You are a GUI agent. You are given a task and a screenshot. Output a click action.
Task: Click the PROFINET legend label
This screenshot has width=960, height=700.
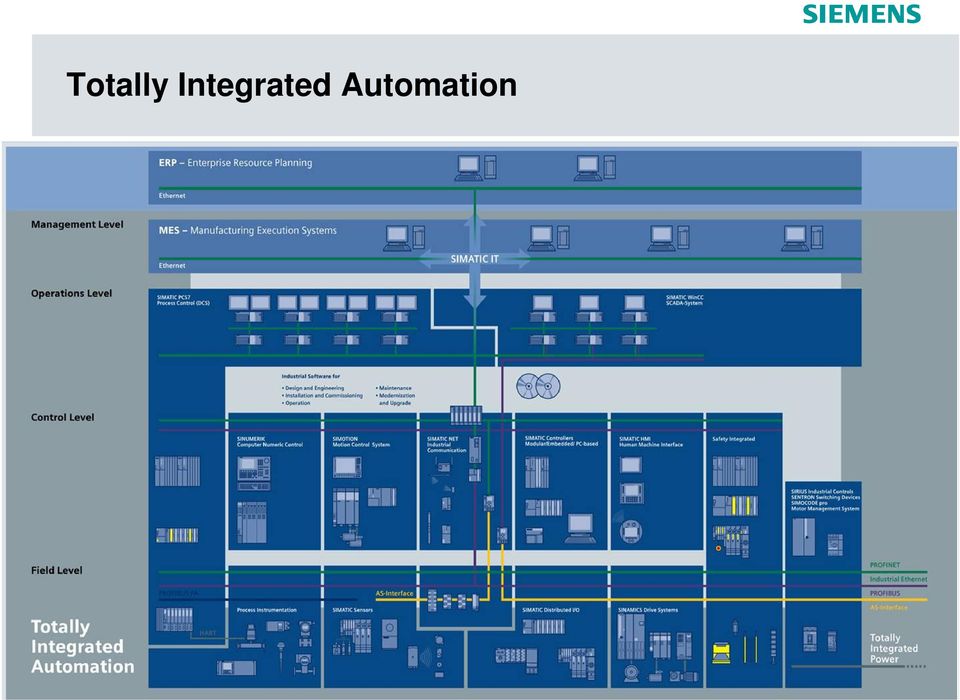click(x=885, y=565)
